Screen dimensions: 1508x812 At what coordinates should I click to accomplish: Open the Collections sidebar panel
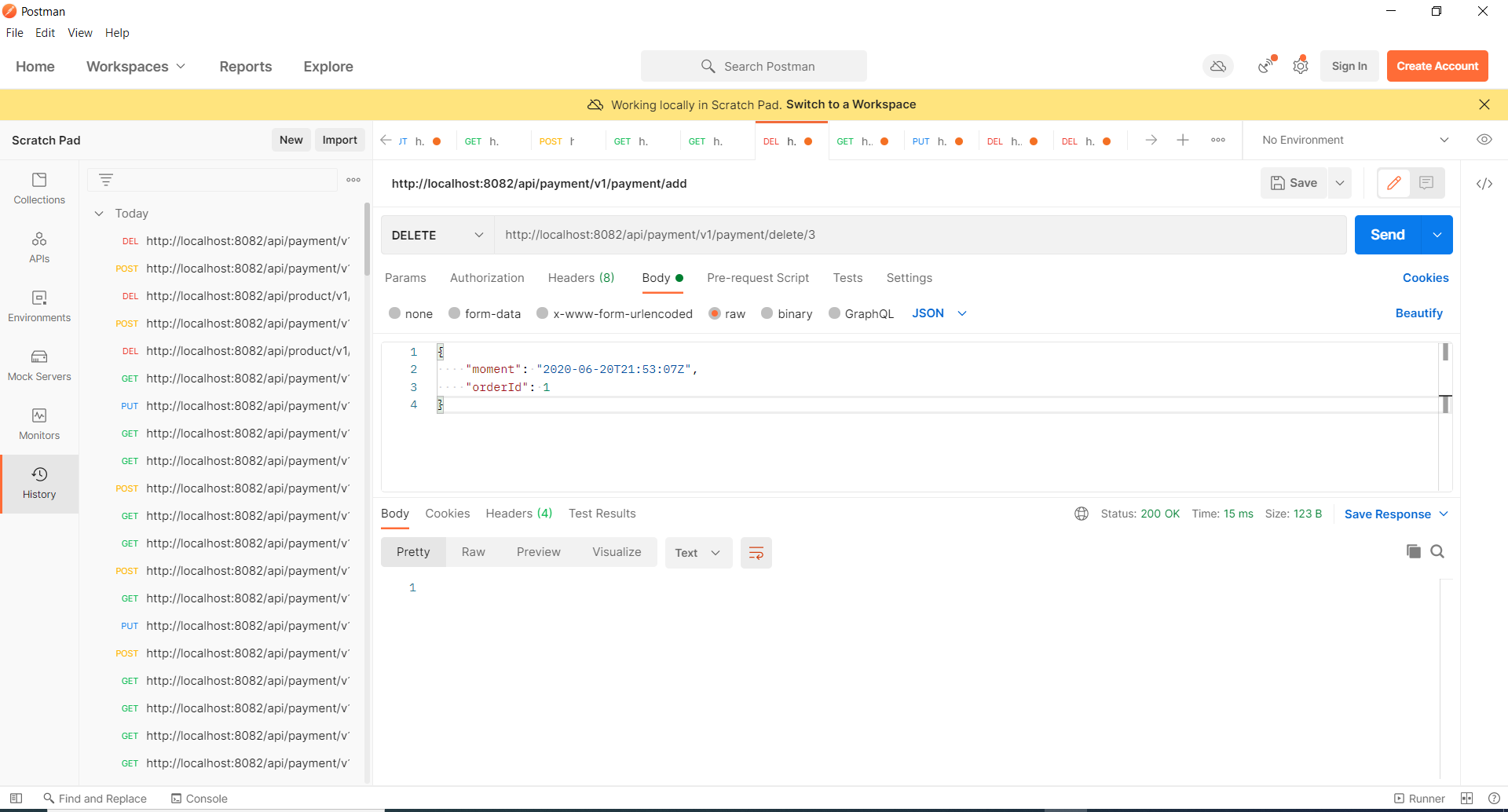[x=39, y=189]
